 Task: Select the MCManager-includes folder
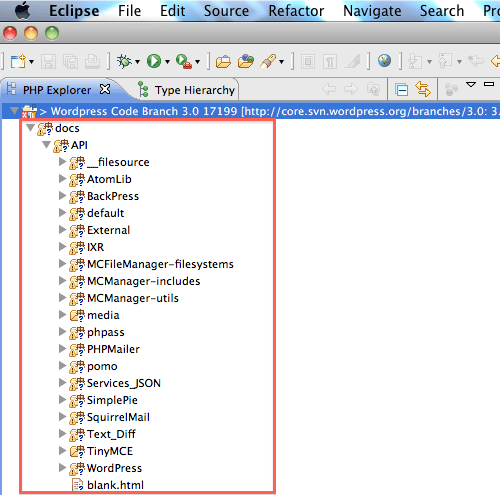143,281
